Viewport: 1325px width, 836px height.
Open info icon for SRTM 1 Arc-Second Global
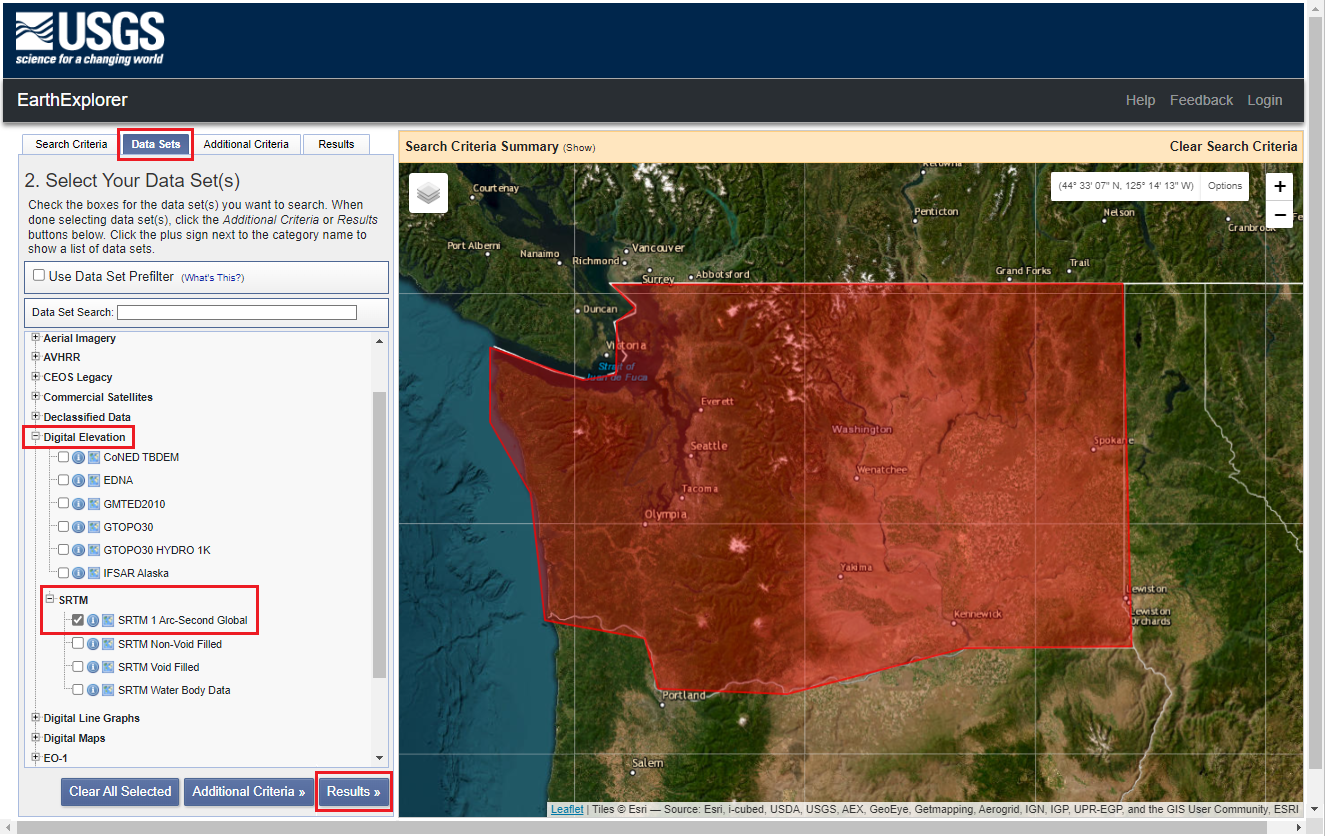(93, 620)
